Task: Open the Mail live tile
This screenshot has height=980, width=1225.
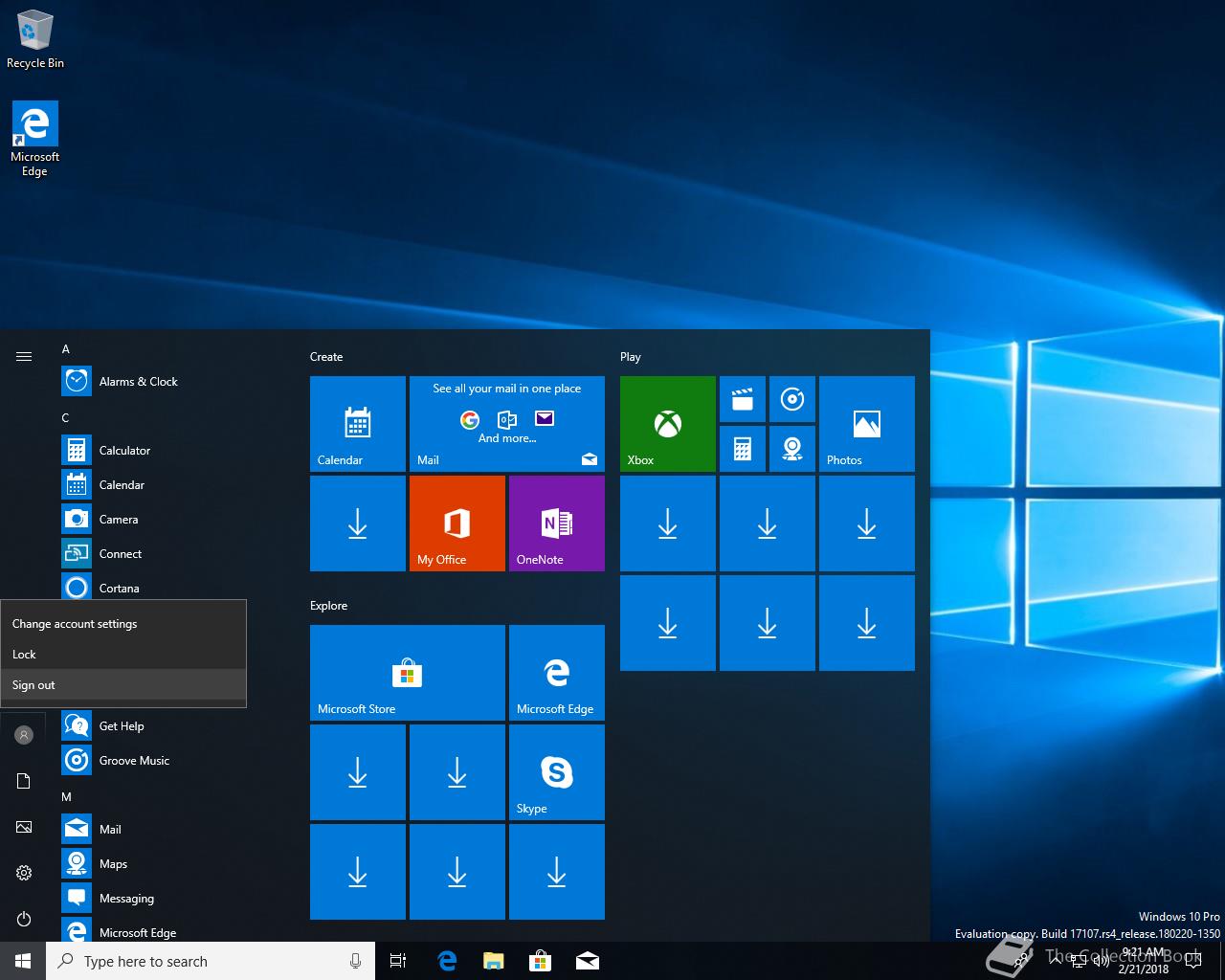Action: 507,424
